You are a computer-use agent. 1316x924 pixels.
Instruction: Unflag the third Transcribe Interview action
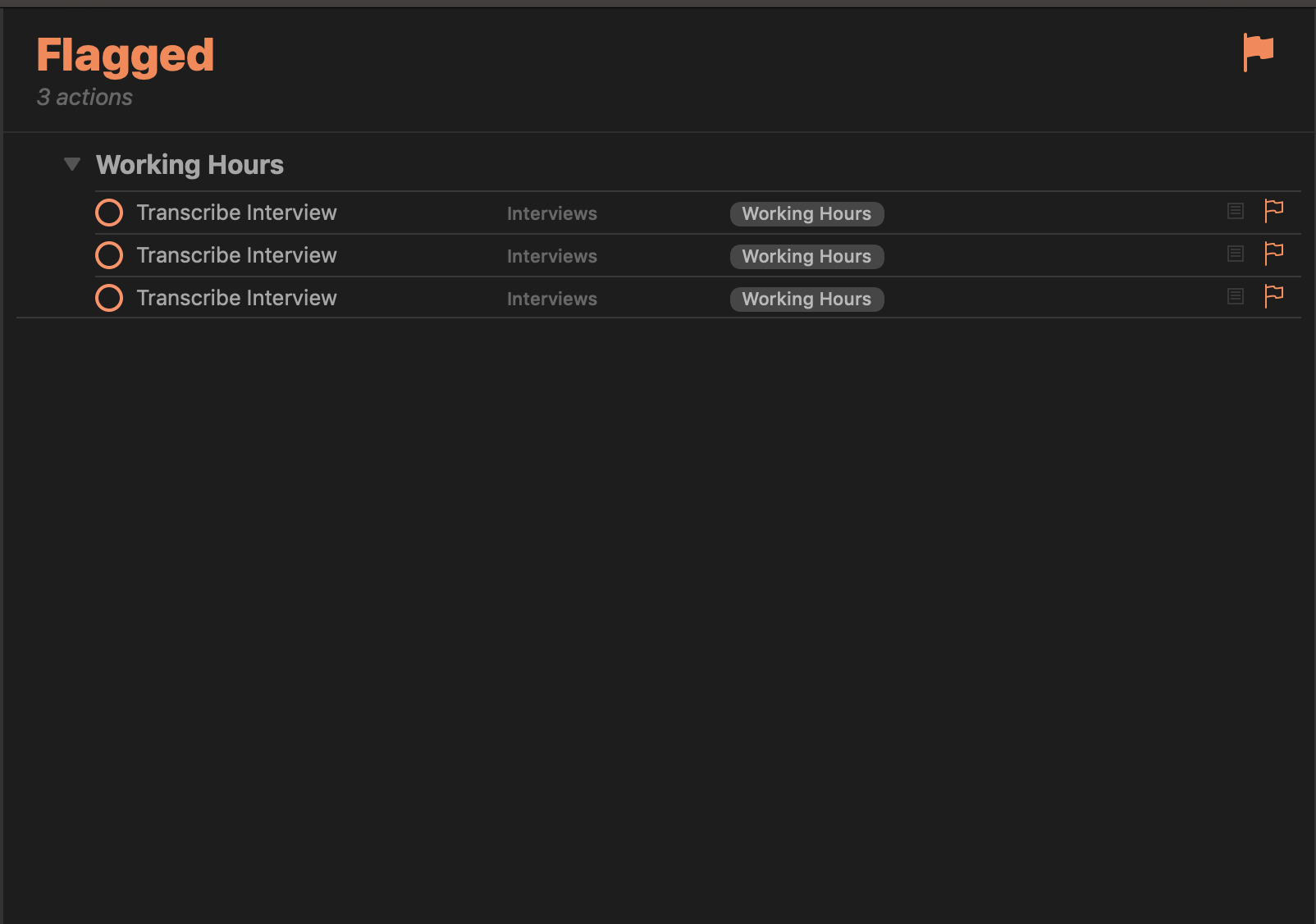tap(1273, 297)
